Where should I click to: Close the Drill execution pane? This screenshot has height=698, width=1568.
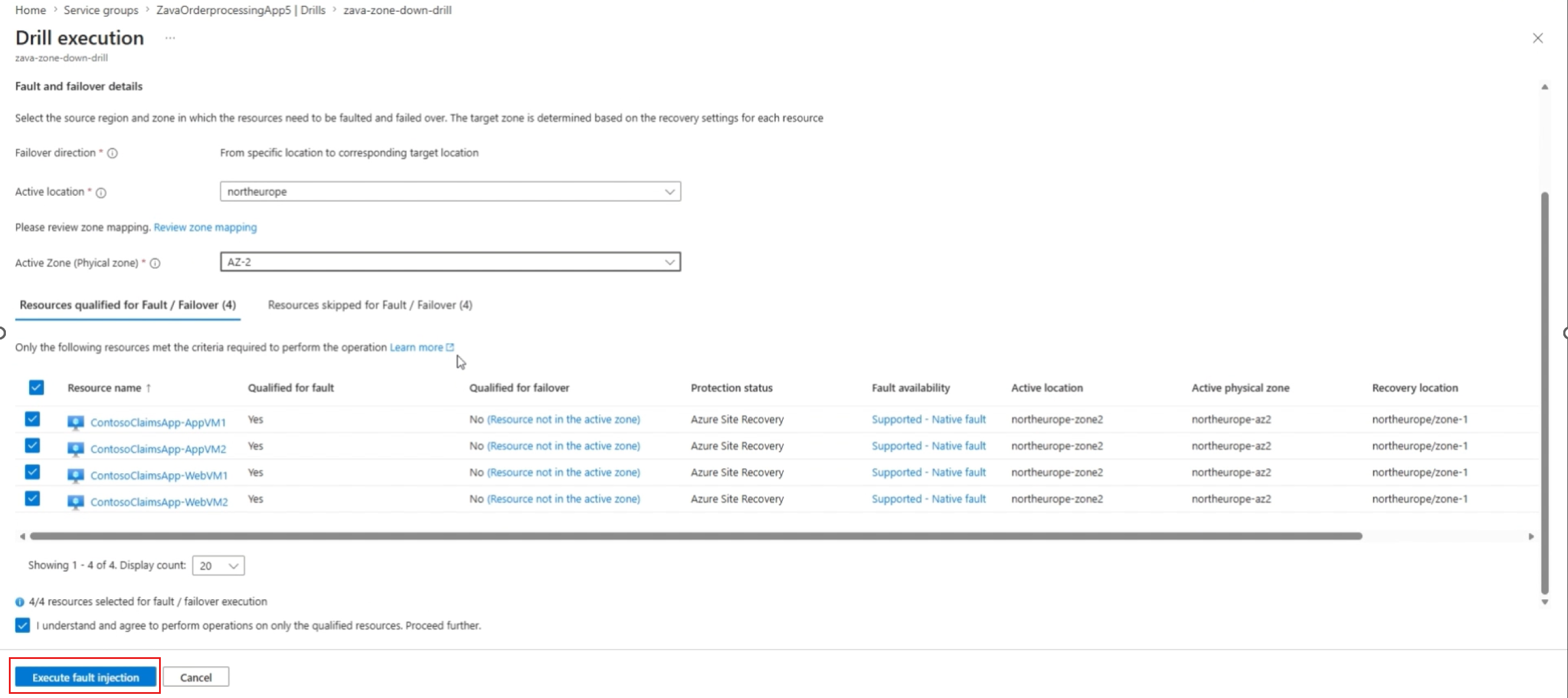1538,38
